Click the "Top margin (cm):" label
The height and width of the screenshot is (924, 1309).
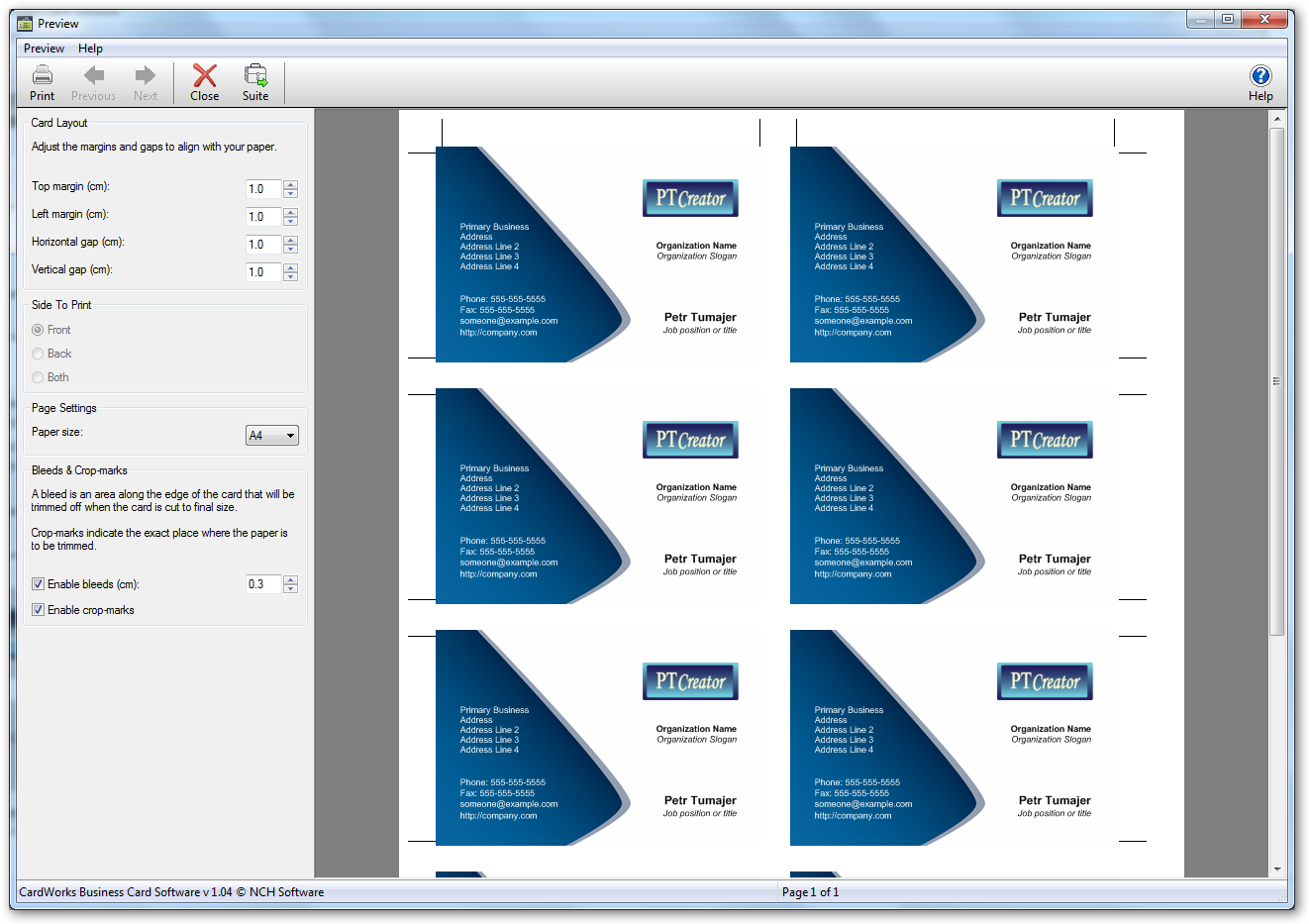tap(70, 186)
